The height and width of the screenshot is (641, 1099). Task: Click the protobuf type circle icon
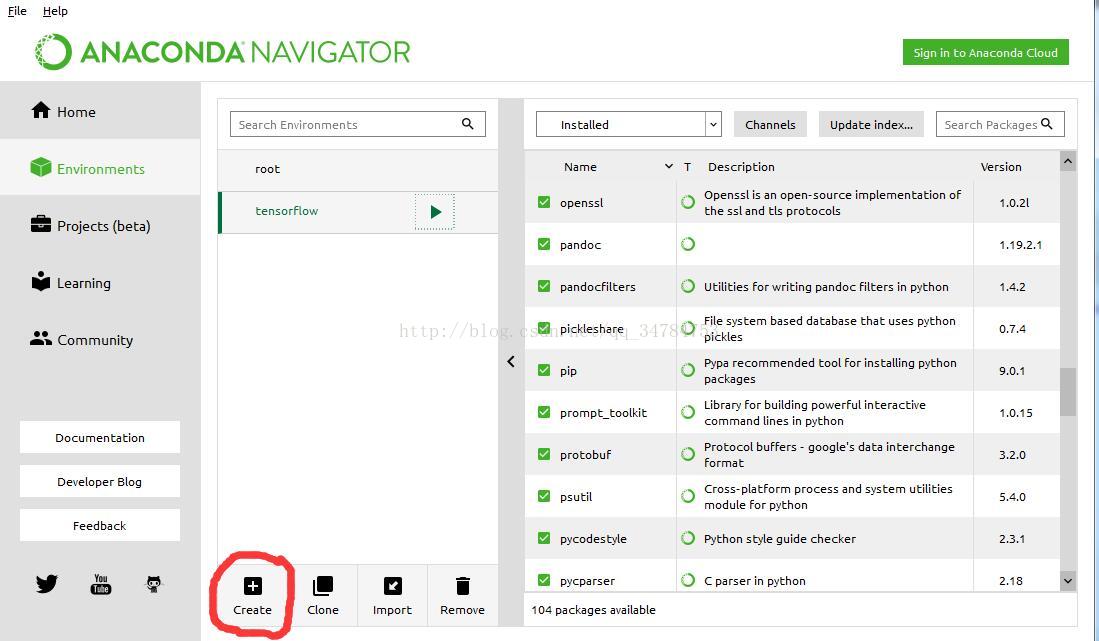[x=688, y=455]
